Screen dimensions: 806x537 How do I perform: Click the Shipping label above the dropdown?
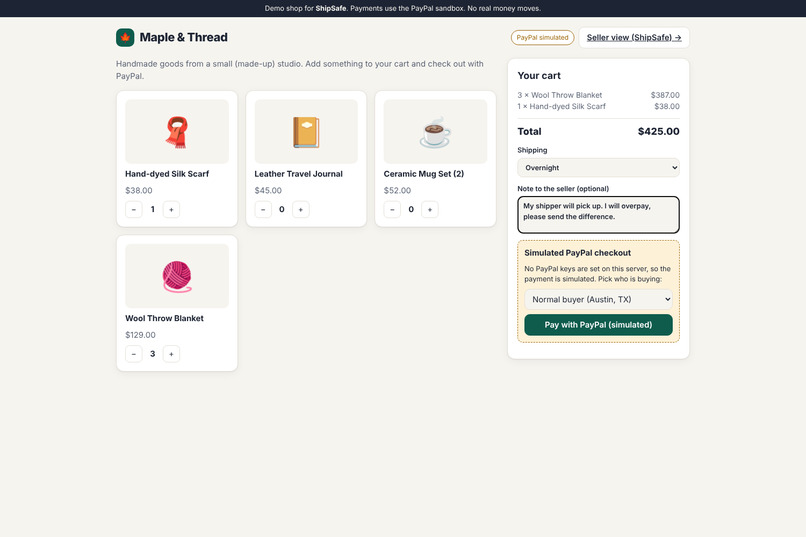[x=532, y=150]
